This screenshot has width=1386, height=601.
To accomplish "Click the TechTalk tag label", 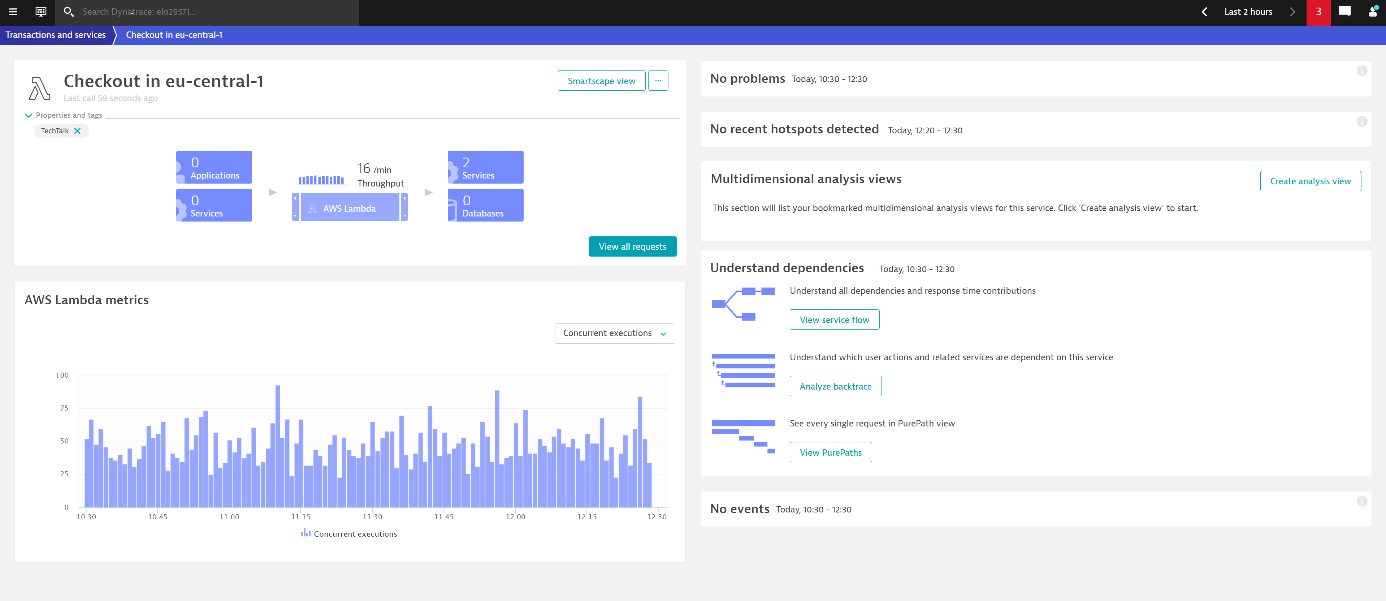I will (54, 131).
